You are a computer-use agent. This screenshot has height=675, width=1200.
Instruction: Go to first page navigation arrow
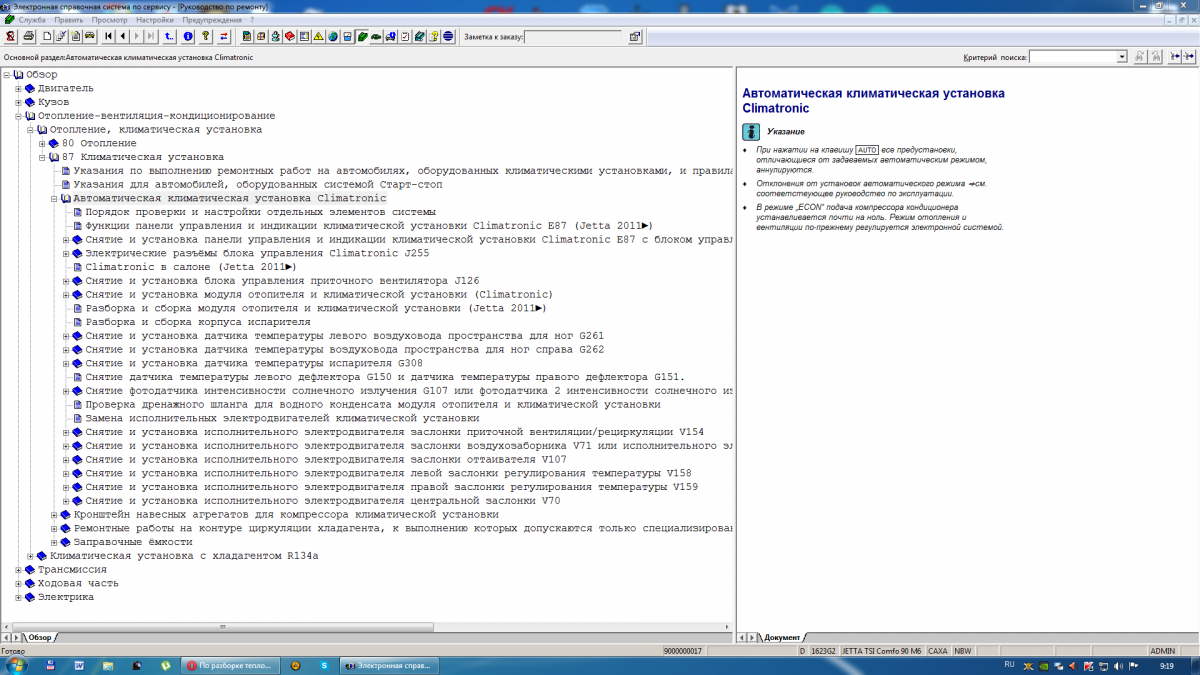pyautogui.click(x=108, y=37)
